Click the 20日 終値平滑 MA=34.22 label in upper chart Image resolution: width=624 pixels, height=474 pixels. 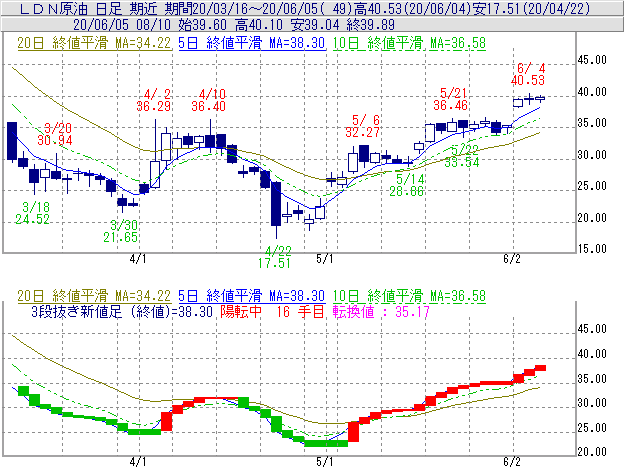tap(94, 43)
